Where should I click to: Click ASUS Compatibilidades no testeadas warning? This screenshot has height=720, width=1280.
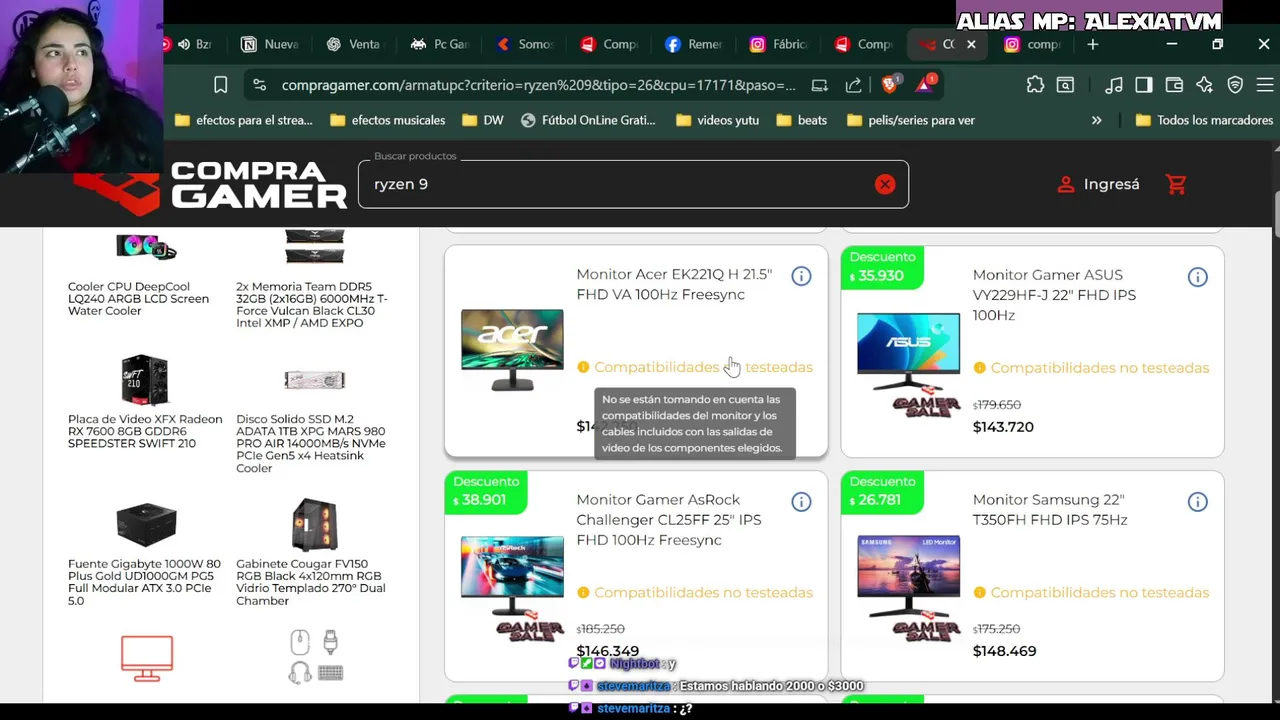coord(1091,368)
